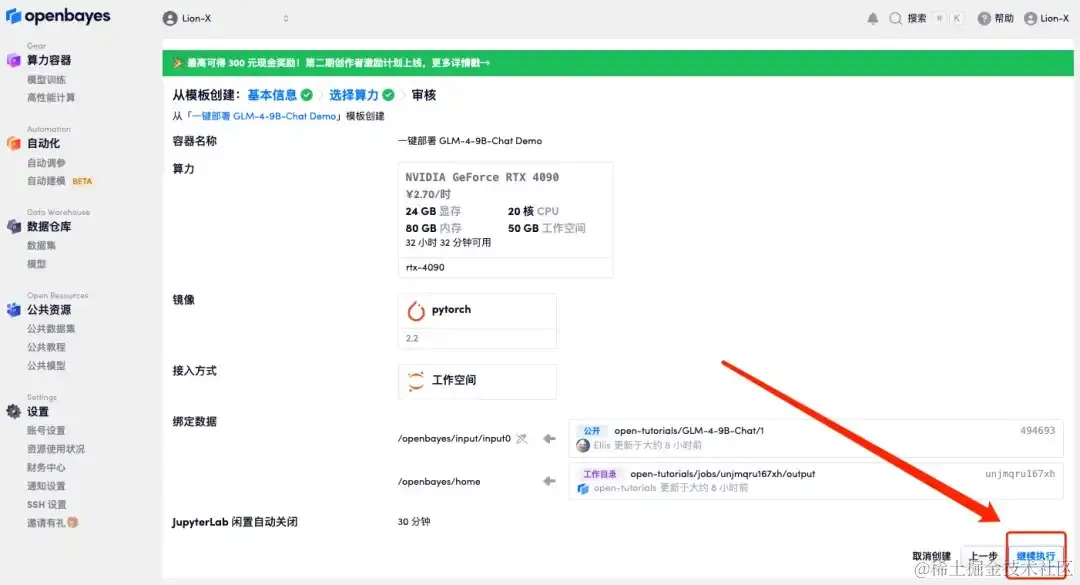
Task: Click 帮助 help text
Action: [1004, 19]
